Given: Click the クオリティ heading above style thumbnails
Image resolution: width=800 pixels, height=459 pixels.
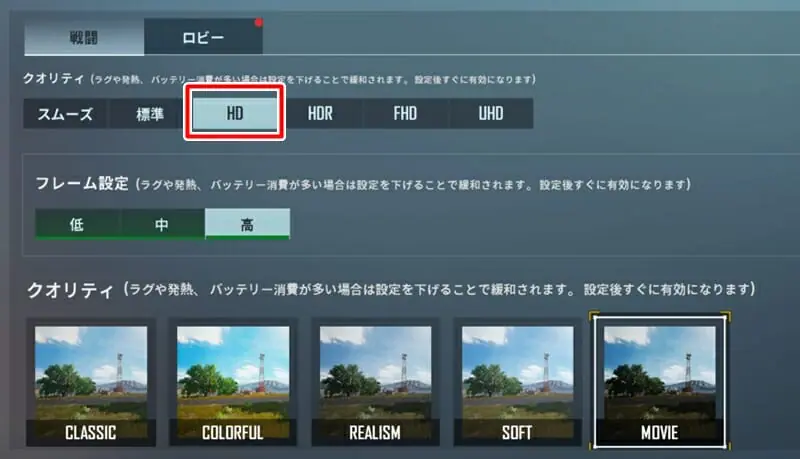Looking at the screenshot, I should coord(70,290).
